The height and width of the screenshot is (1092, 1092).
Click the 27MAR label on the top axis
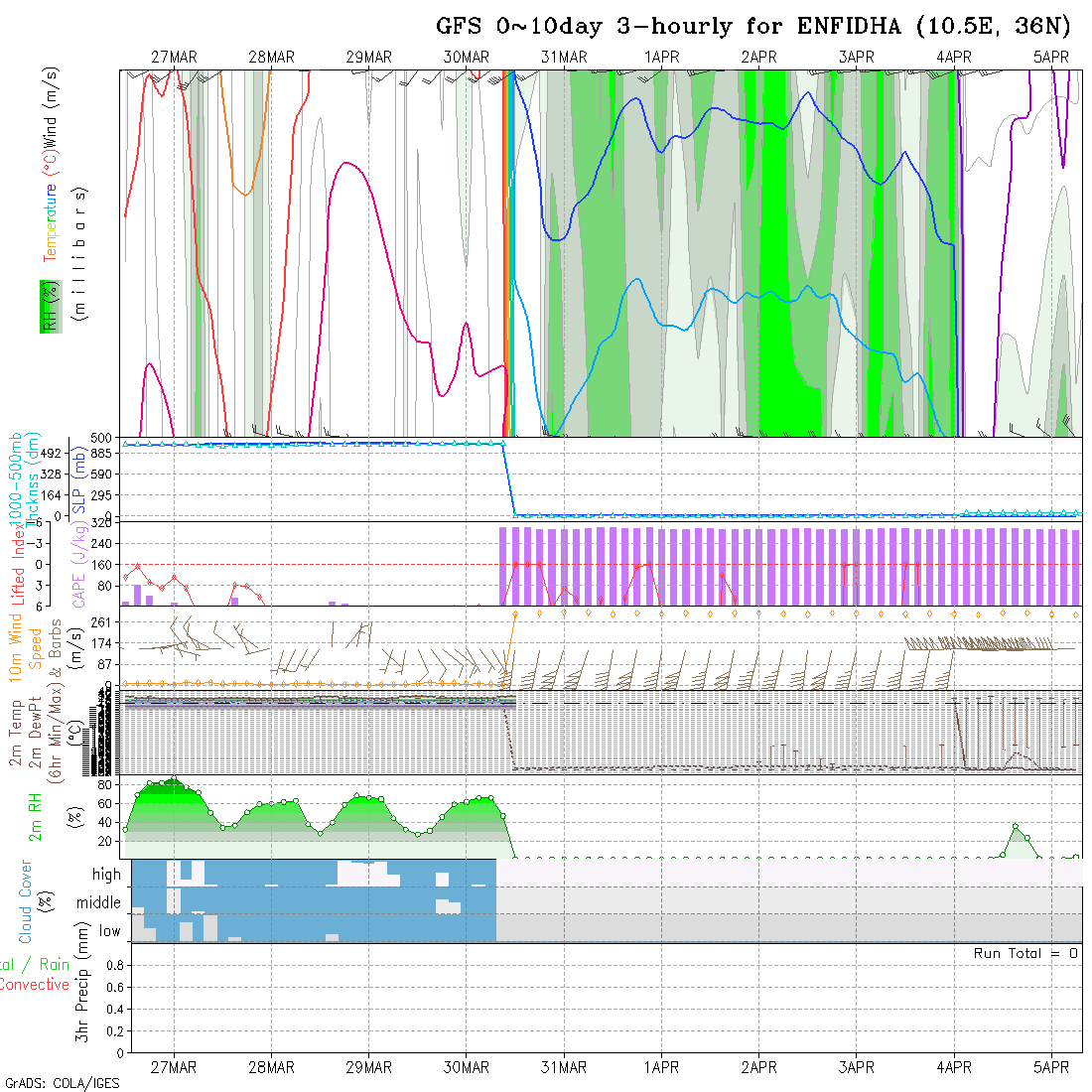[x=174, y=58]
